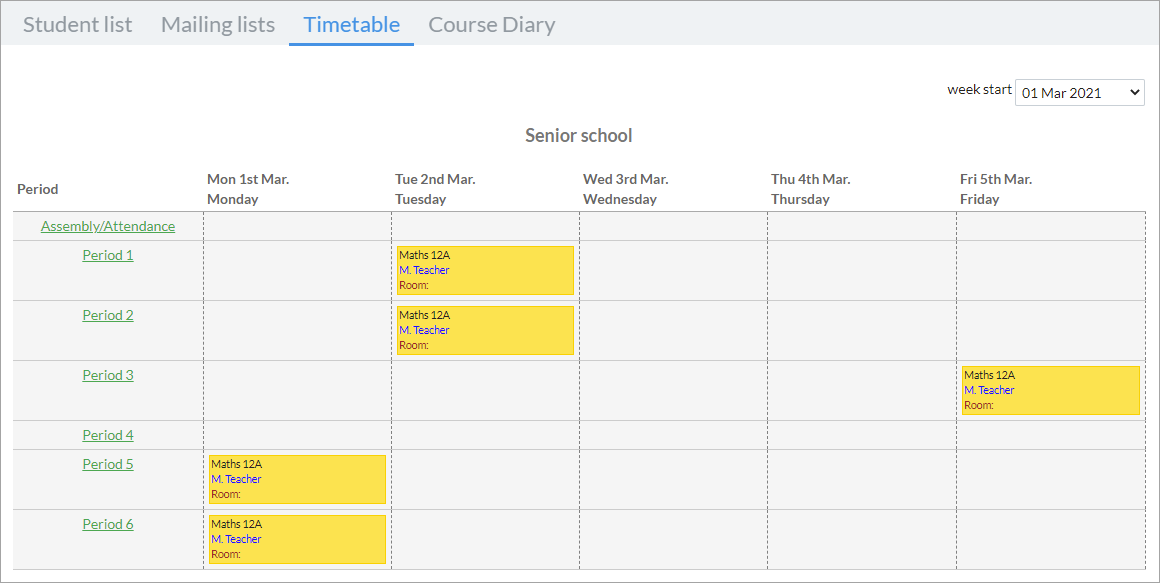Open the Mailing lists tab
1160x583 pixels.
click(x=218, y=24)
